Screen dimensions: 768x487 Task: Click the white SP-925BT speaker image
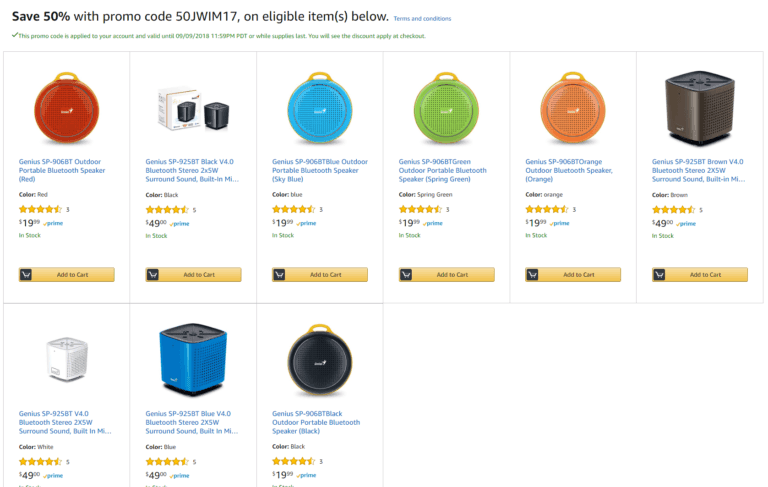66,360
